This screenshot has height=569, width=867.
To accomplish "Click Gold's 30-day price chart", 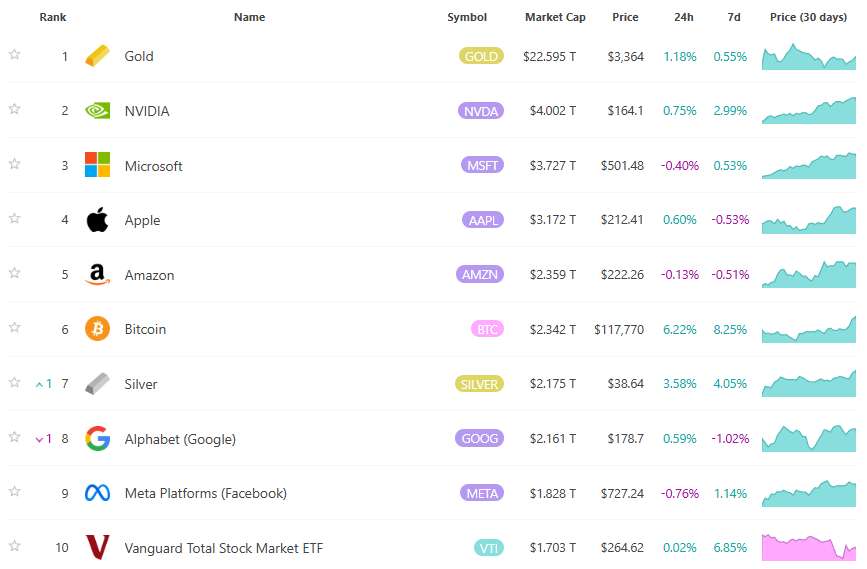I will coord(808,56).
